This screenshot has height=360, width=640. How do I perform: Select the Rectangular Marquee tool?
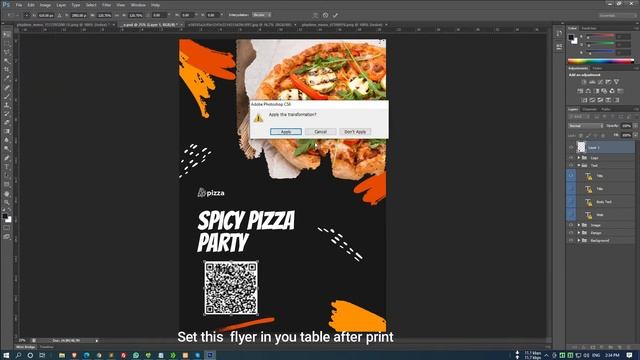coord(7,44)
